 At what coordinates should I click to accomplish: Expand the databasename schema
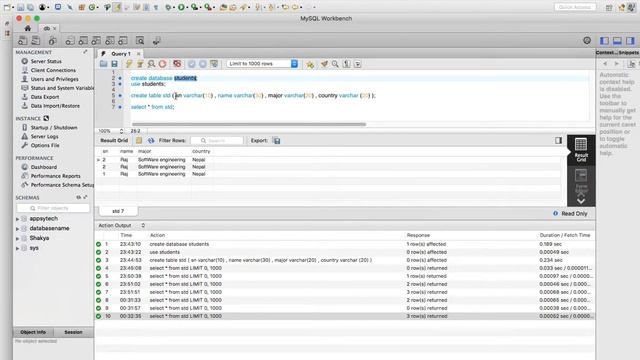click(18, 229)
